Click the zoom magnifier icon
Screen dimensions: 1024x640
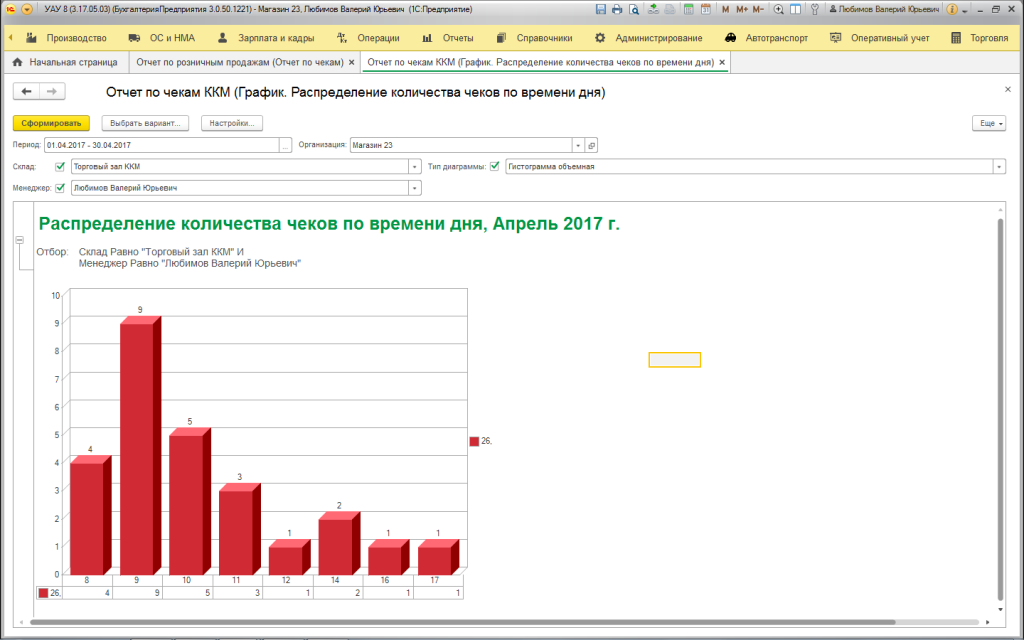(778, 10)
